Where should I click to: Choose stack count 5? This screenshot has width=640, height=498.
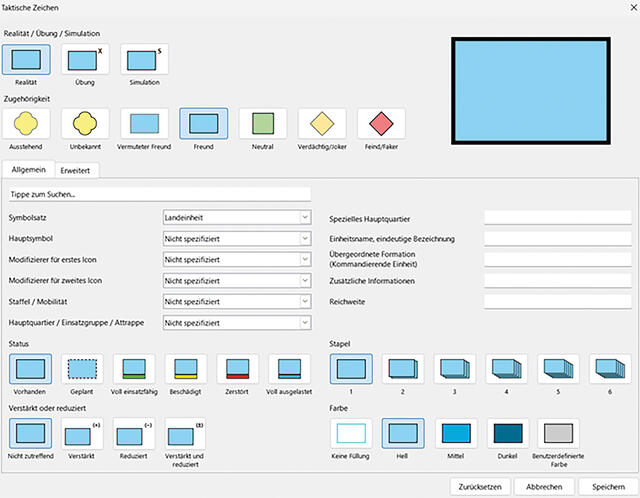pos(558,369)
